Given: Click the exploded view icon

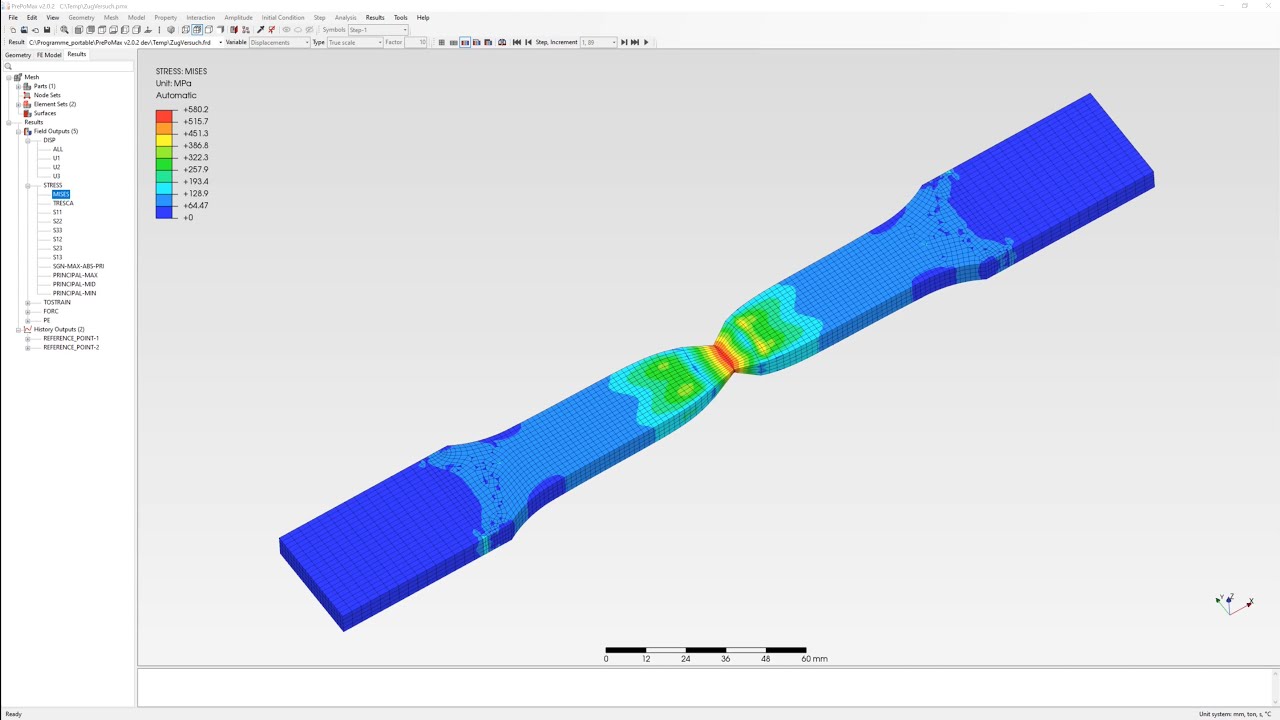Looking at the screenshot, I should point(245,30).
